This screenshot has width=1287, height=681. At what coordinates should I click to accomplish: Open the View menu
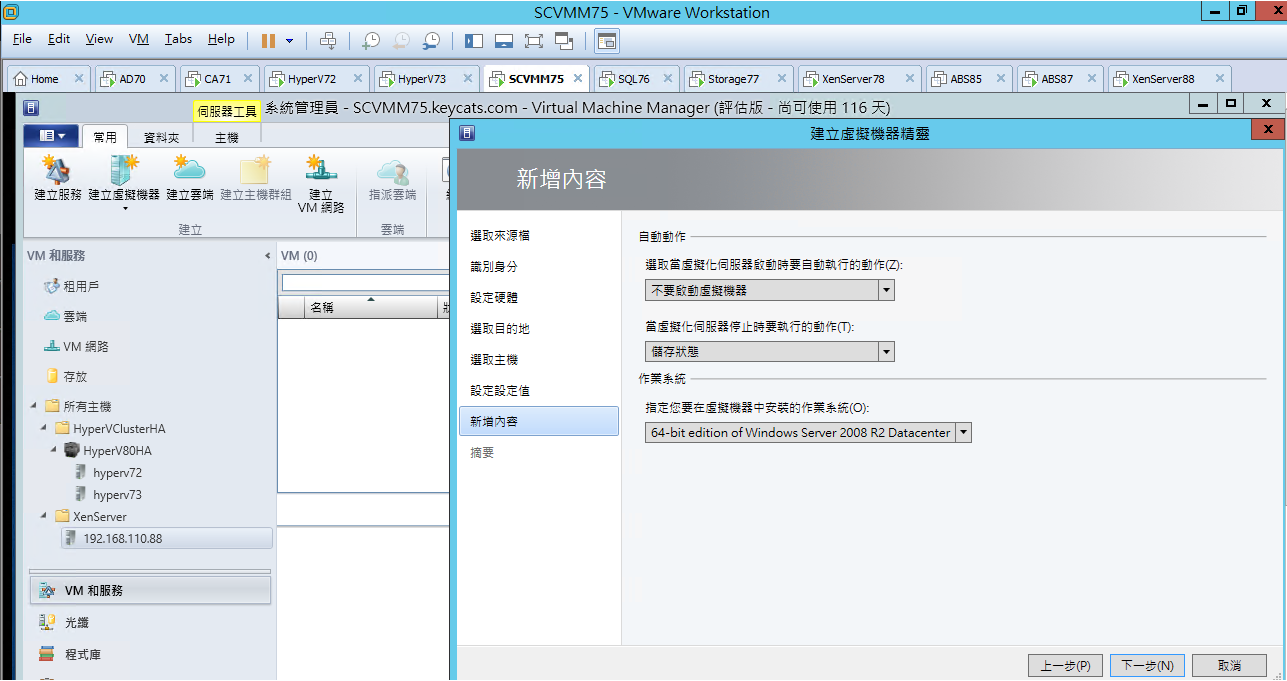pos(99,39)
